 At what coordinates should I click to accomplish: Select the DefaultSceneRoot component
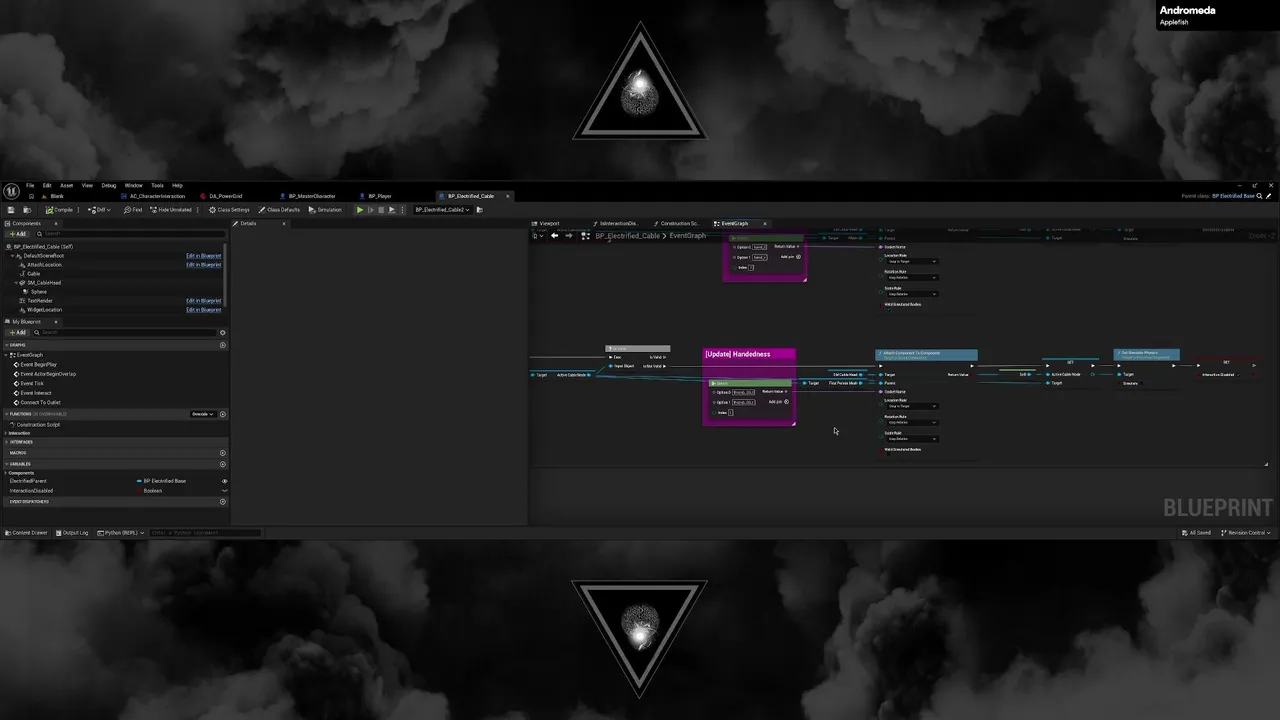pyautogui.click(x=43, y=256)
